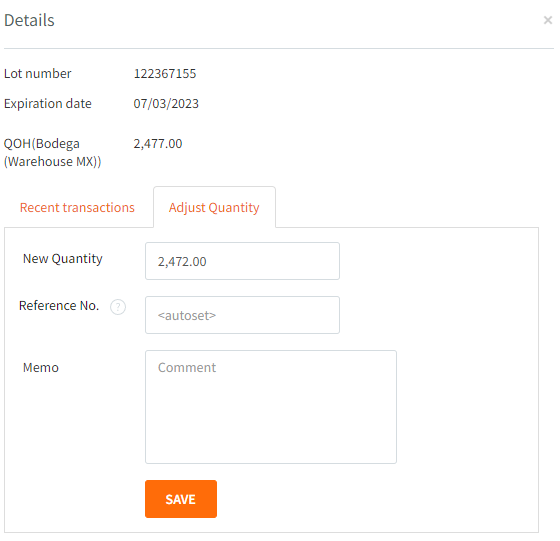Viewport: 560px width, 541px height.
Task: Click the Expiration date label
Action: [x=48, y=104]
